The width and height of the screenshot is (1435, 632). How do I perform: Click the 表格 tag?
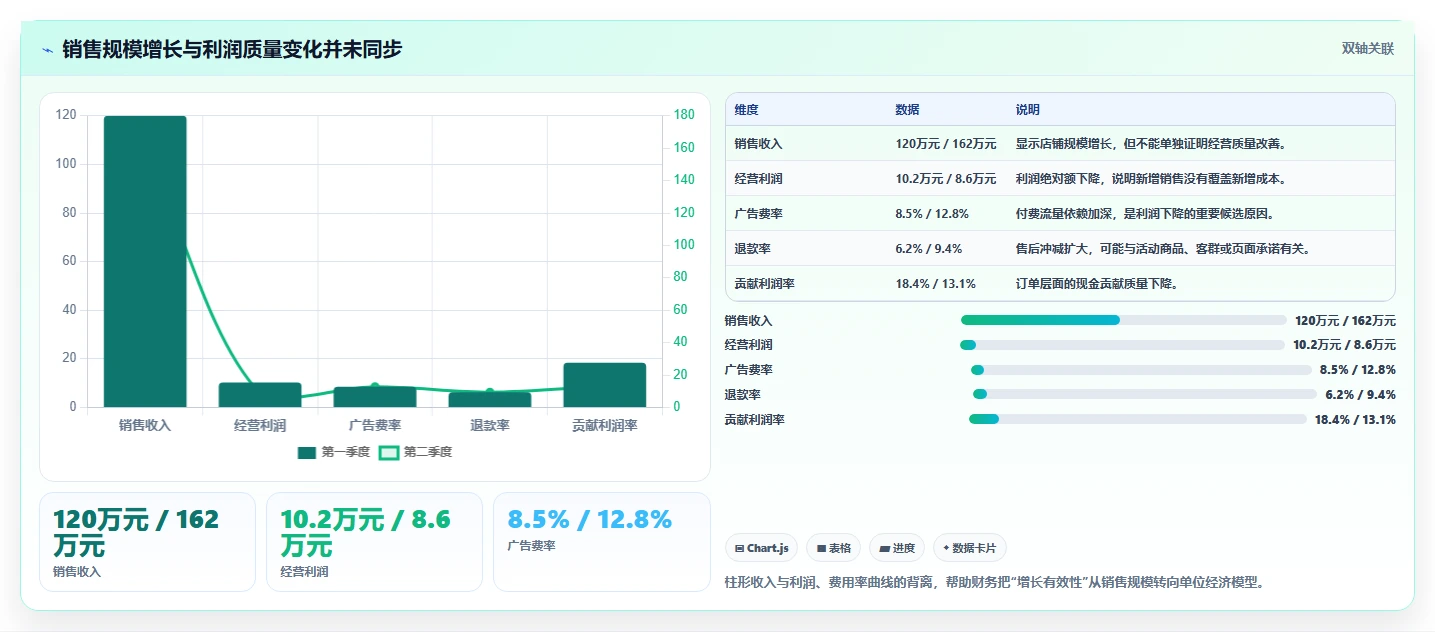pos(834,548)
